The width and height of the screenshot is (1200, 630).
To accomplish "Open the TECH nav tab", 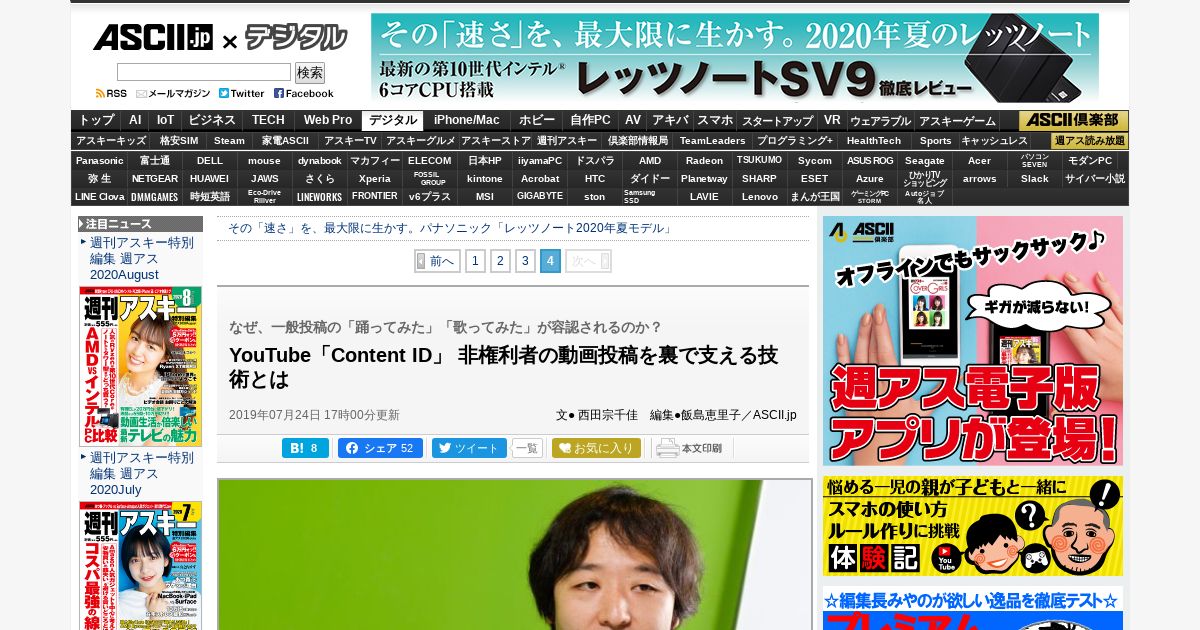I will (x=268, y=120).
